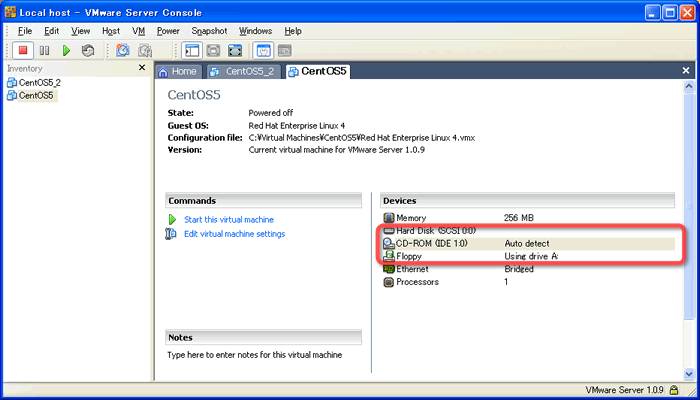Click the green play icon beside Start this virtual machine
700x400 pixels.
coord(172,220)
